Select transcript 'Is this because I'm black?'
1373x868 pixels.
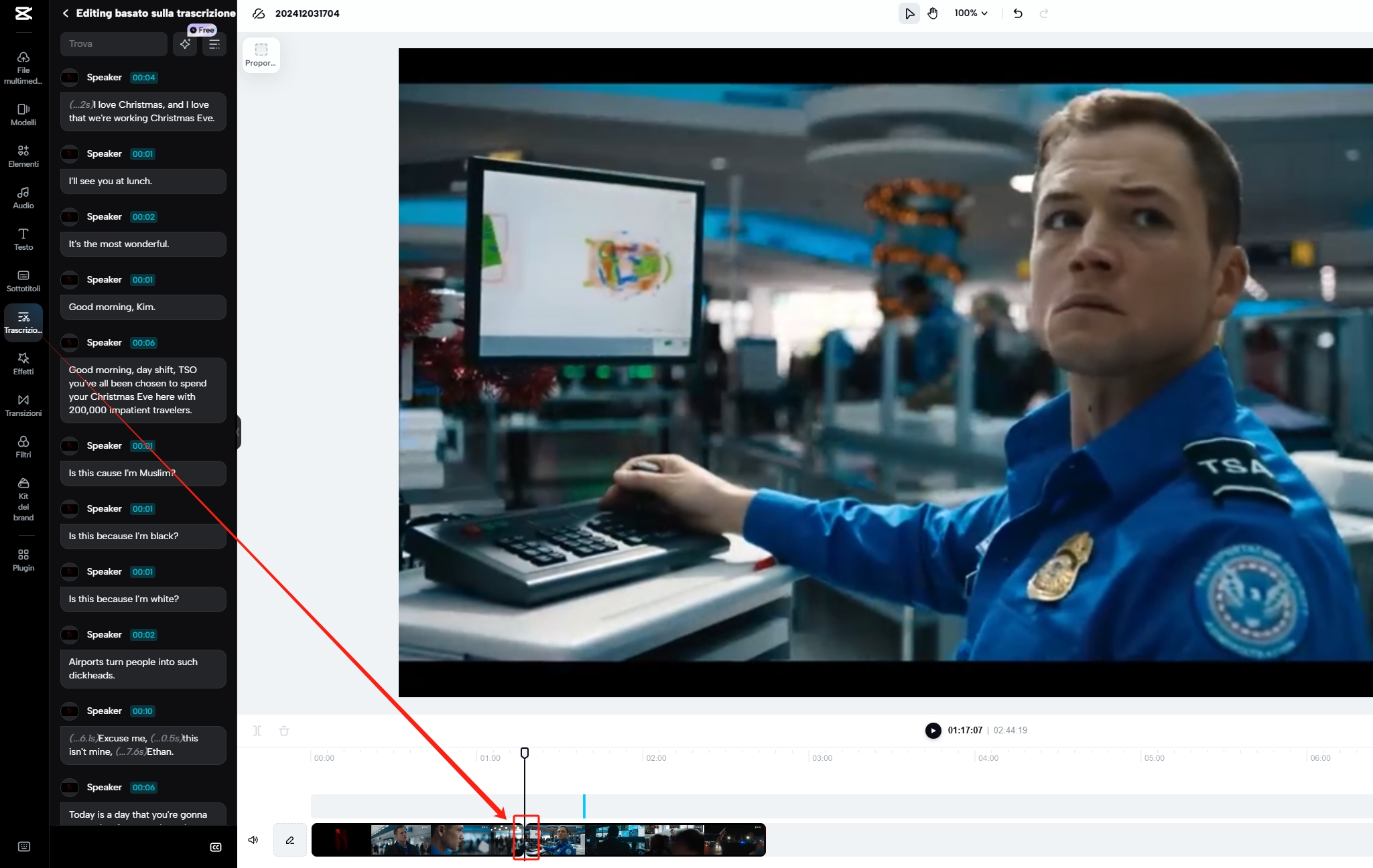tap(143, 536)
